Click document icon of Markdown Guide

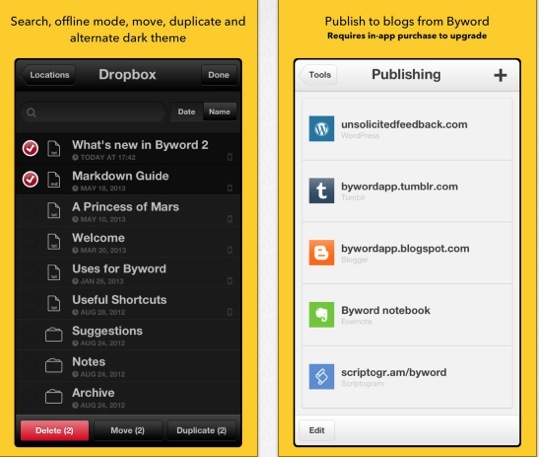coord(54,180)
